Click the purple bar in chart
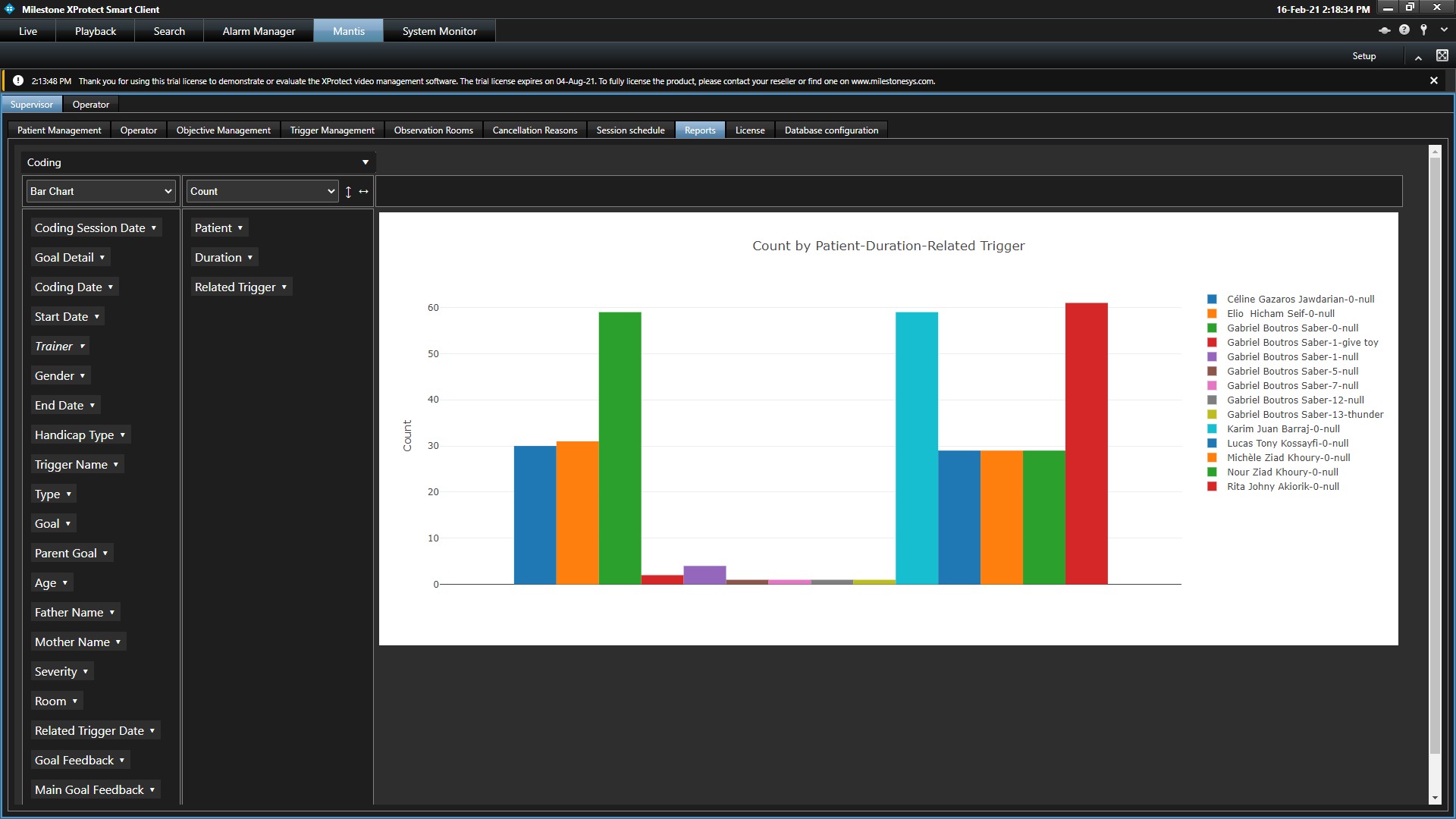Viewport: 1456px width, 819px height. (x=704, y=575)
